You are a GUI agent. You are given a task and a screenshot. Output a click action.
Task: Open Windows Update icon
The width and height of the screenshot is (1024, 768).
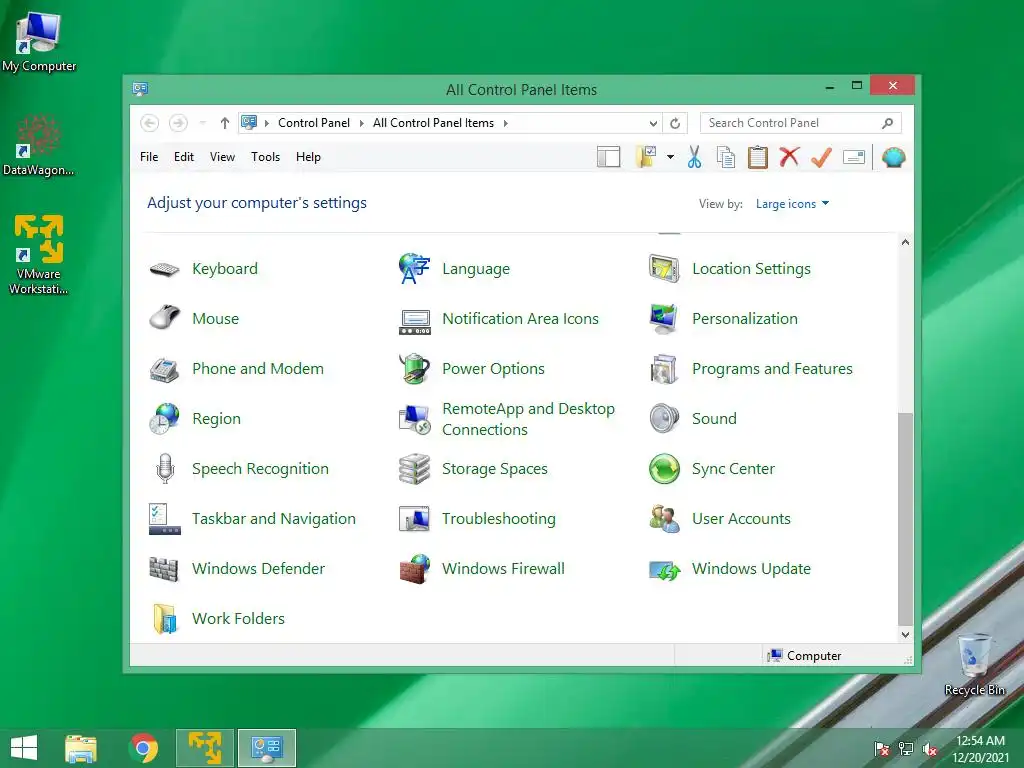[x=664, y=570]
